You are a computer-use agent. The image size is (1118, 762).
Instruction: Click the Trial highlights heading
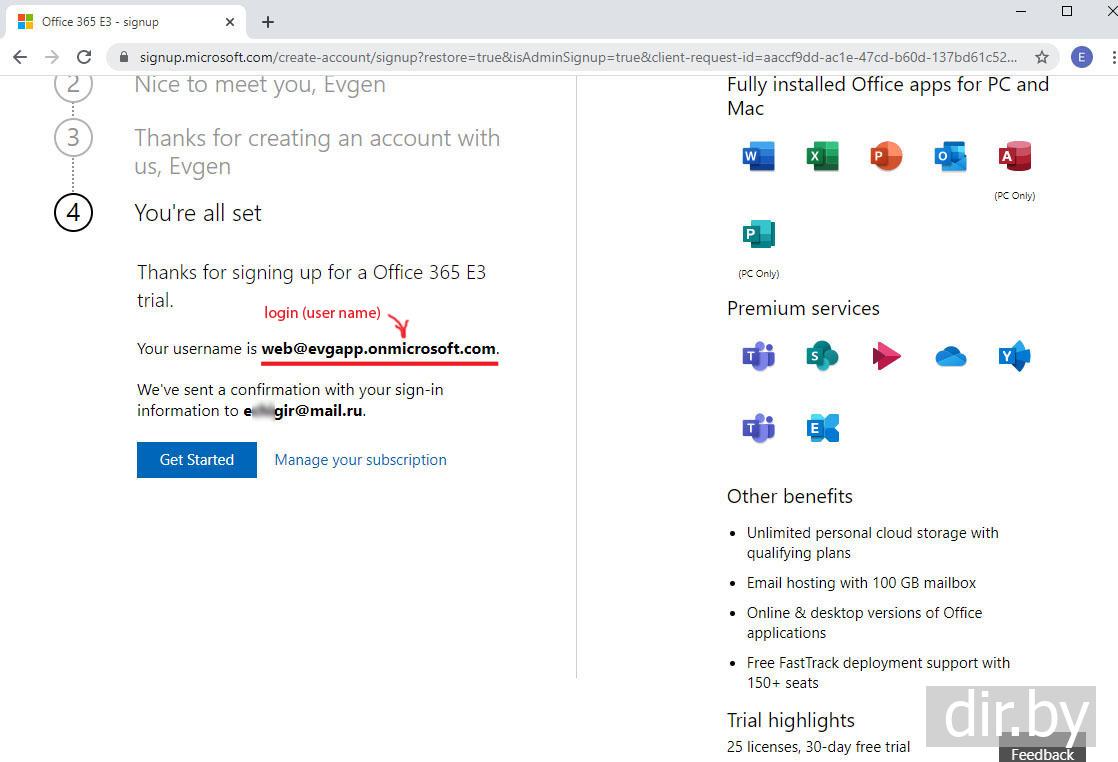tap(791, 720)
